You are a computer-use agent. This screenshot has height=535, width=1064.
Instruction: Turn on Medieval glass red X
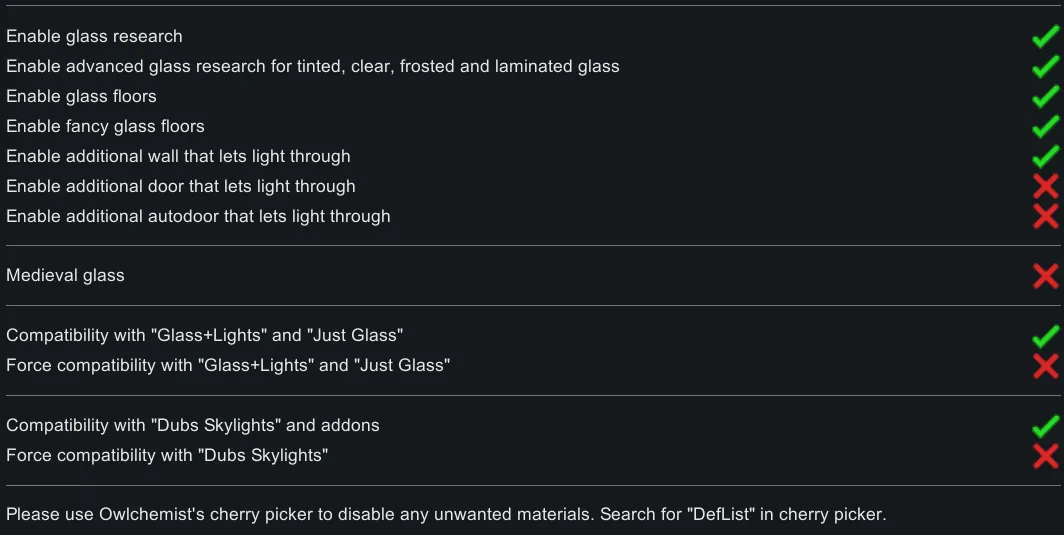coord(1045,276)
